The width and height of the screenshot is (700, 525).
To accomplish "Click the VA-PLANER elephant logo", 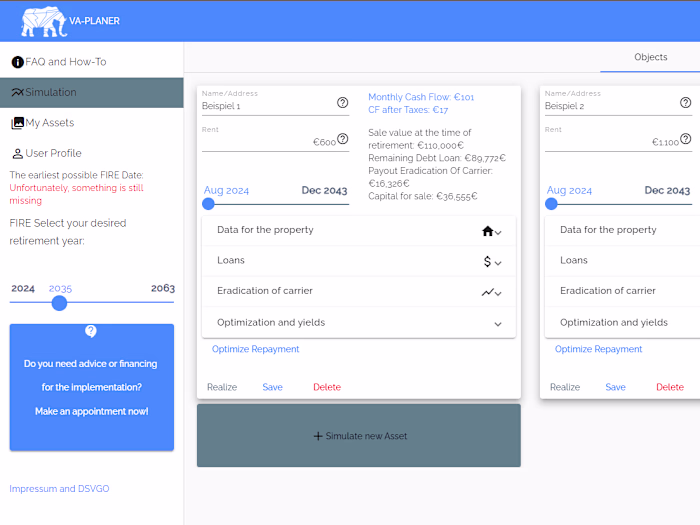I will tap(44, 21).
